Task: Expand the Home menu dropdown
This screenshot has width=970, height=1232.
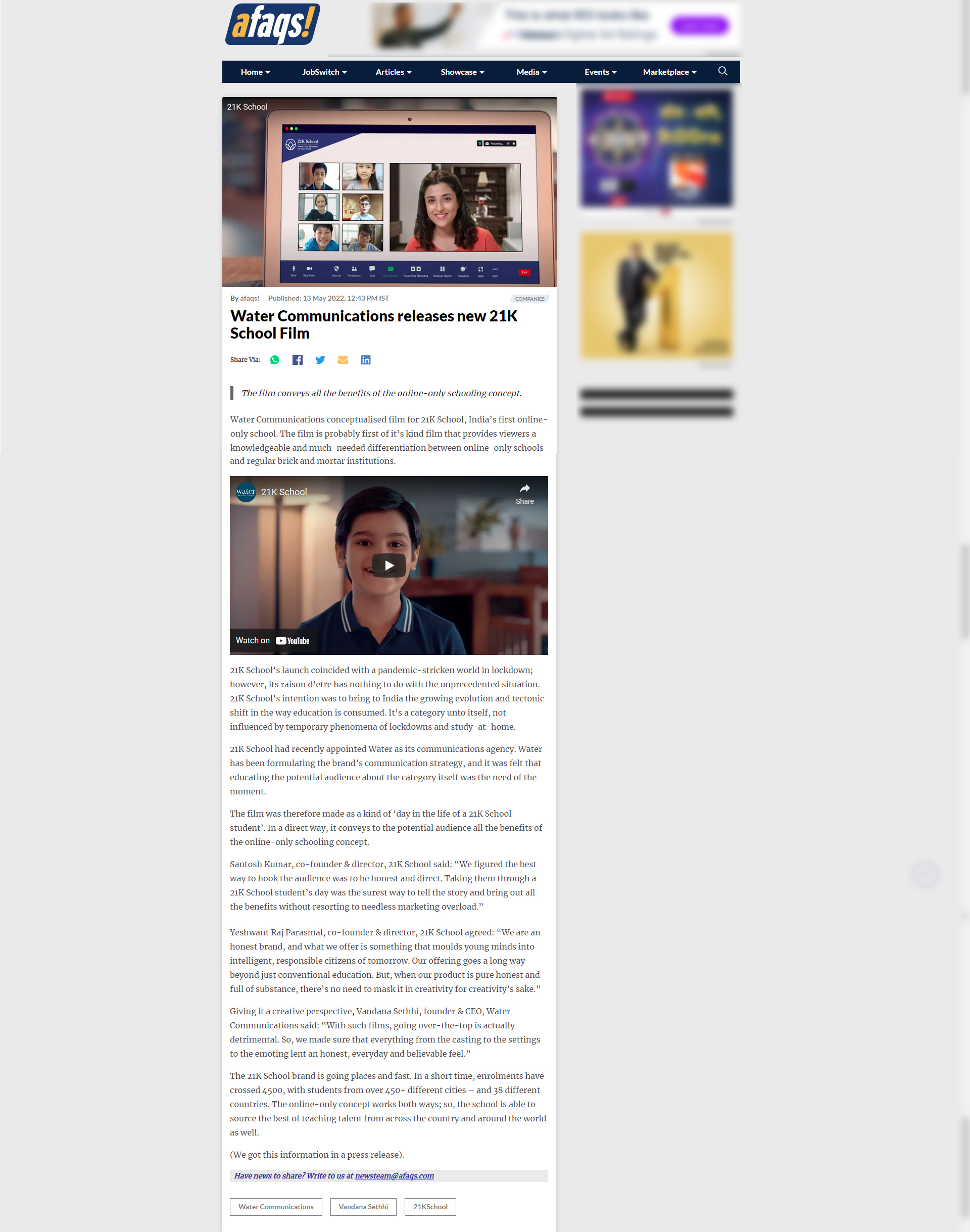Action: 256,72
